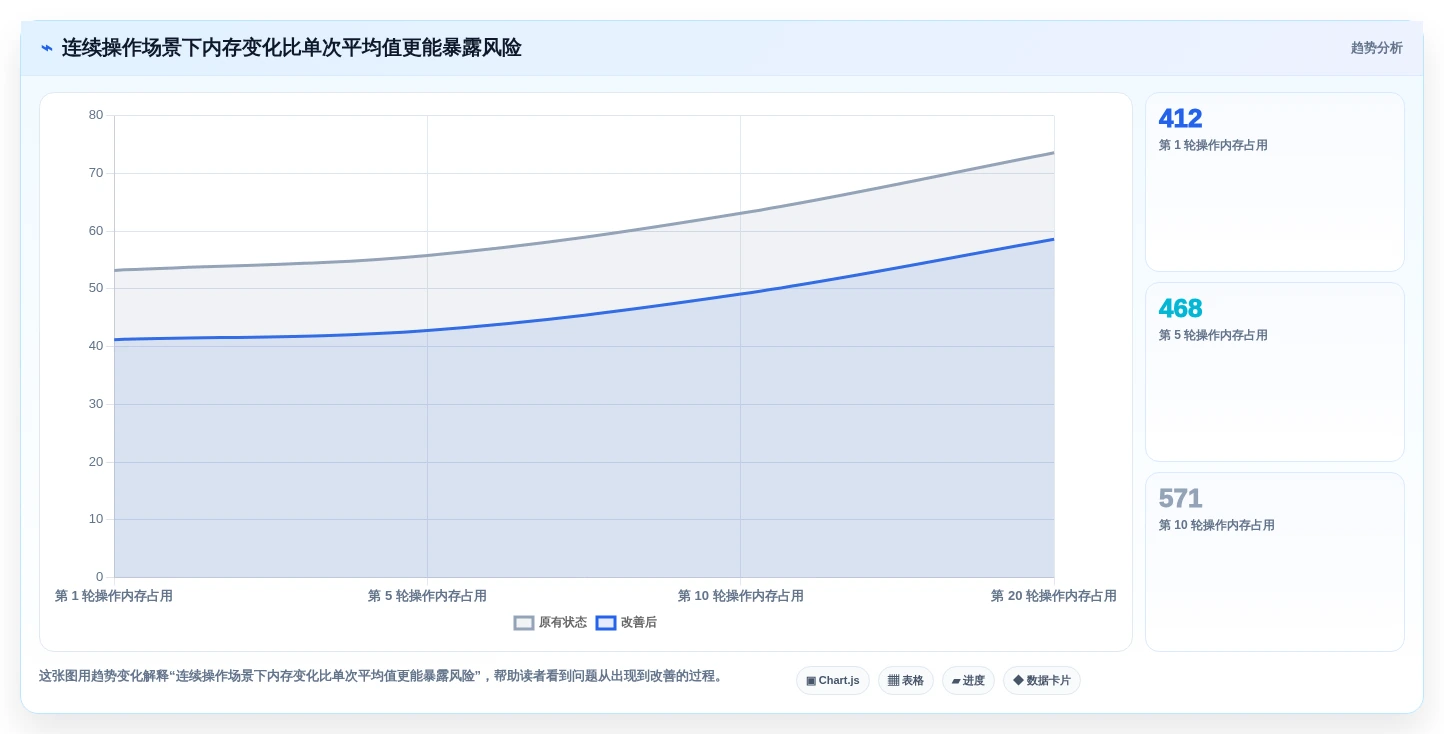Image resolution: width=1444 pixels, height=734 pixels.
Task: Click the 第 1 轮操作内存占用 x-axis label
Action: (x=114, y=596)
